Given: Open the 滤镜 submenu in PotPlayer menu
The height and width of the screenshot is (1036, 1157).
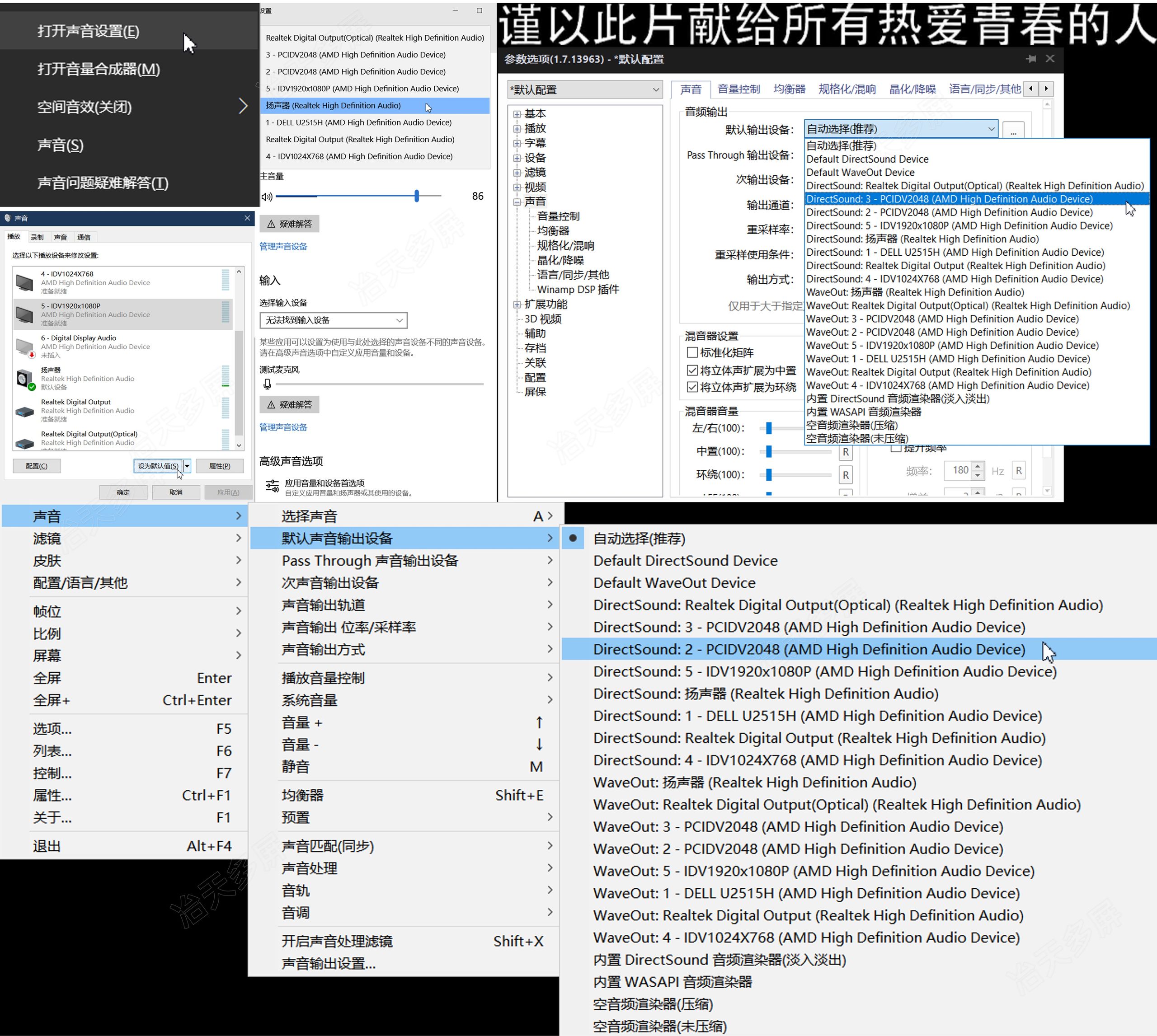Looking at the screenshot, I should (124, 539).
